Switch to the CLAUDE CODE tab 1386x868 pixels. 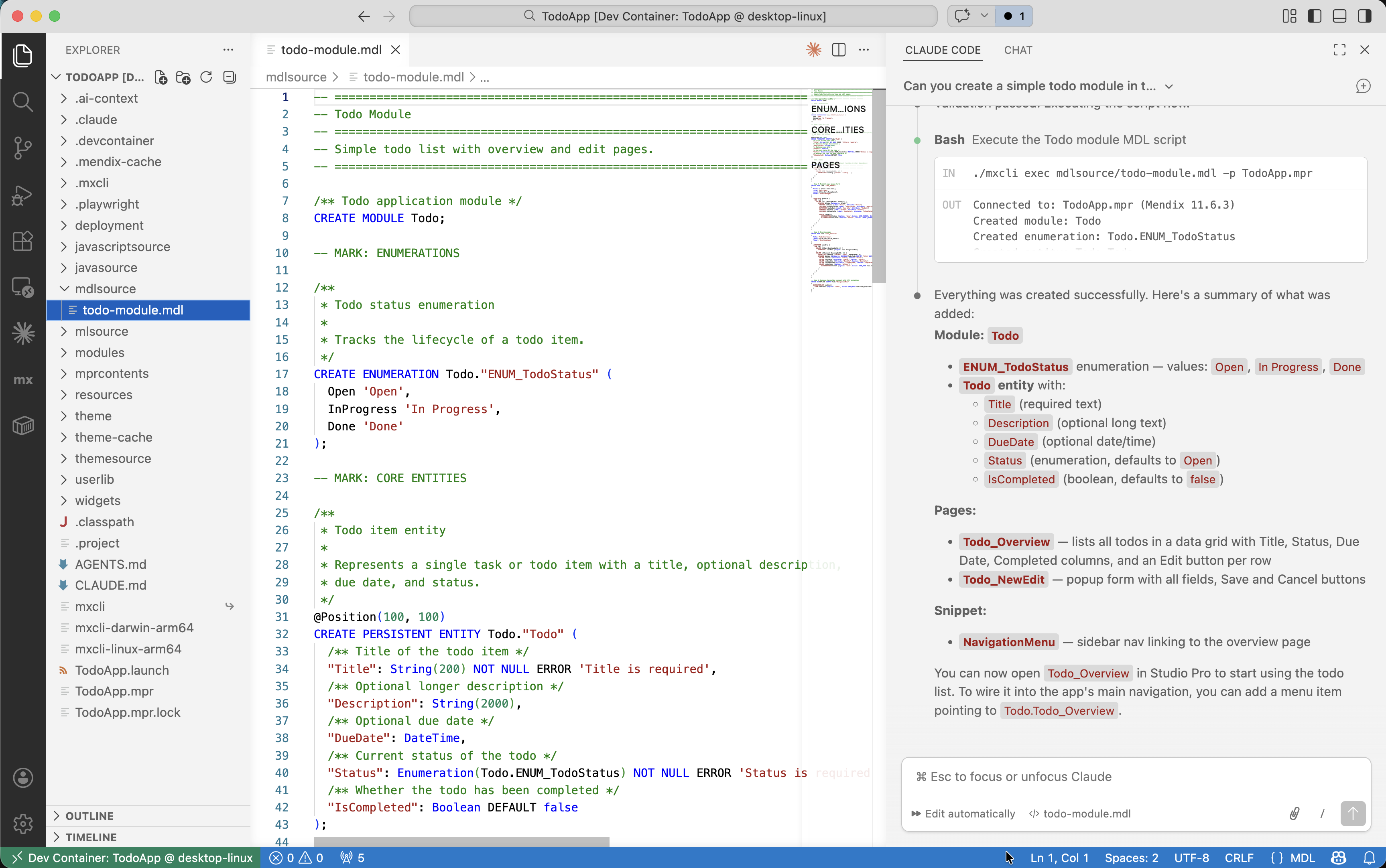(943, 50)
